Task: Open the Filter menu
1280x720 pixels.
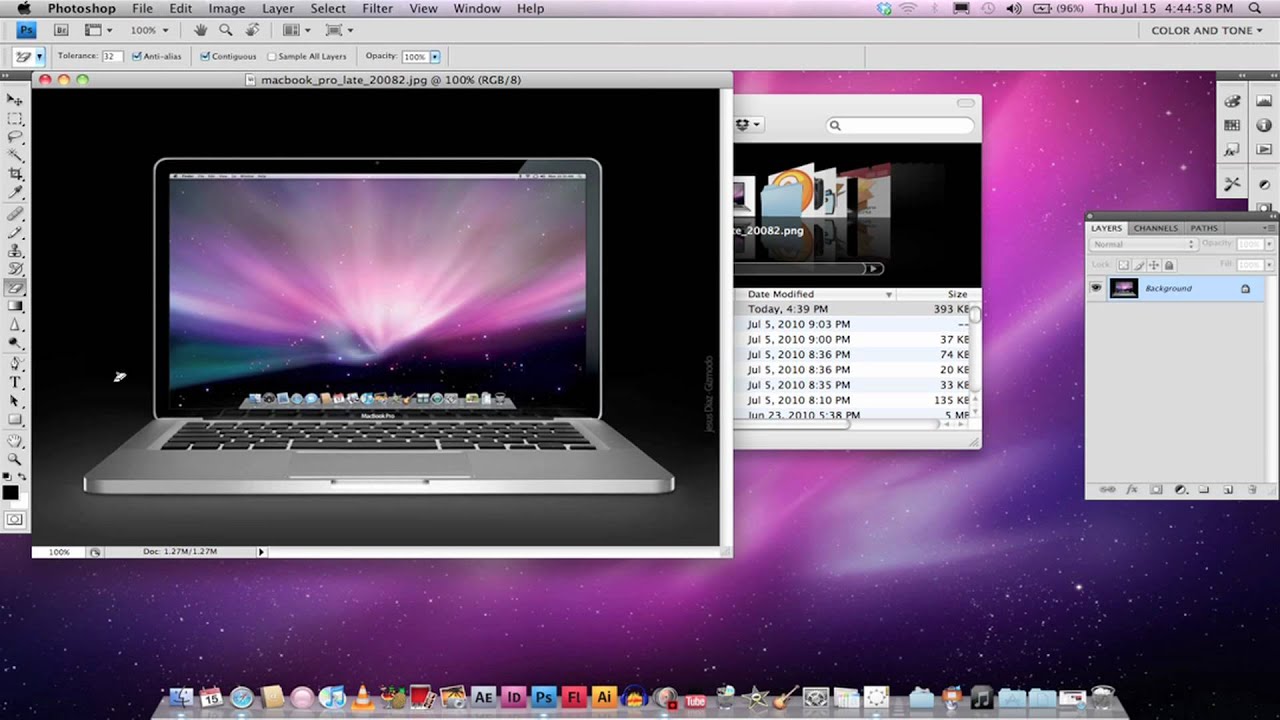Action: pos(377,8)
